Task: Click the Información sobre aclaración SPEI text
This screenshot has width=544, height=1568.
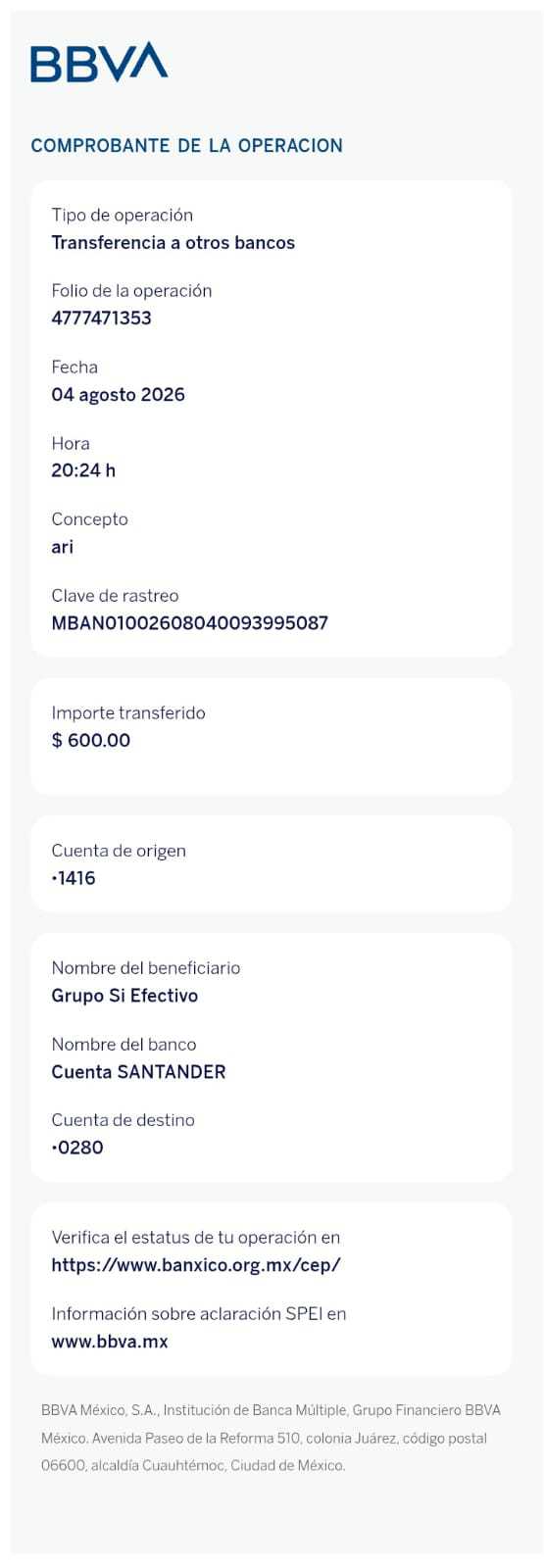Action: pos(198,1314)
